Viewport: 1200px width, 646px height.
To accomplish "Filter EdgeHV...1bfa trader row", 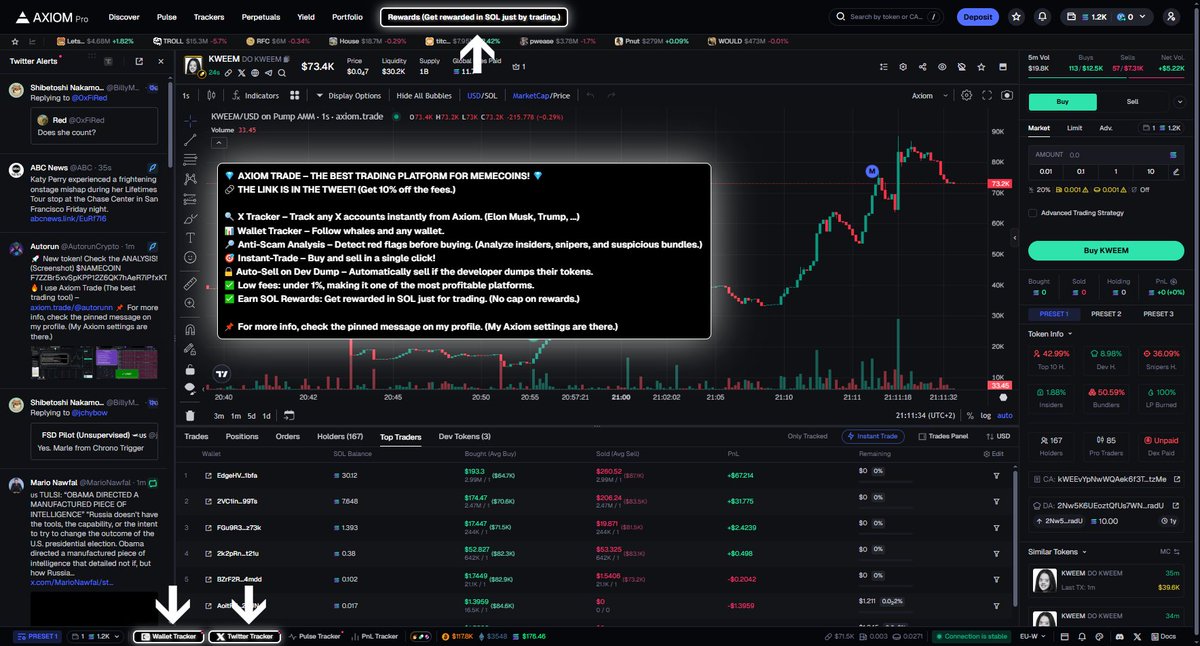I will coord(996,474).
